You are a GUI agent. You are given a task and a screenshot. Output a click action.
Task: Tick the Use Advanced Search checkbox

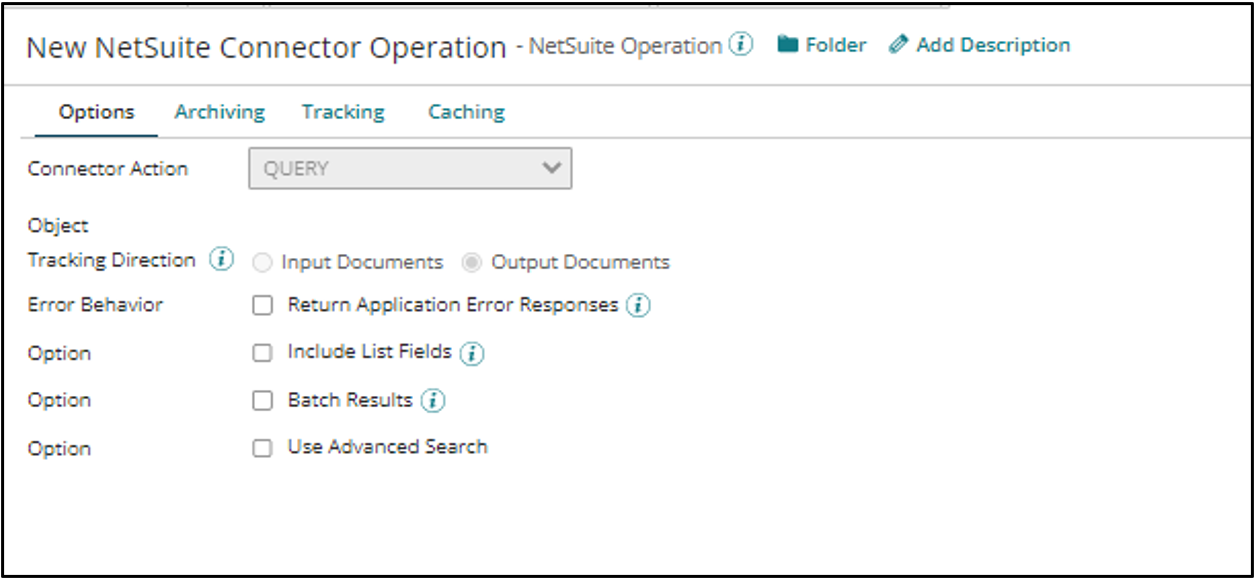pyautogui.click(x=262, y=448)
